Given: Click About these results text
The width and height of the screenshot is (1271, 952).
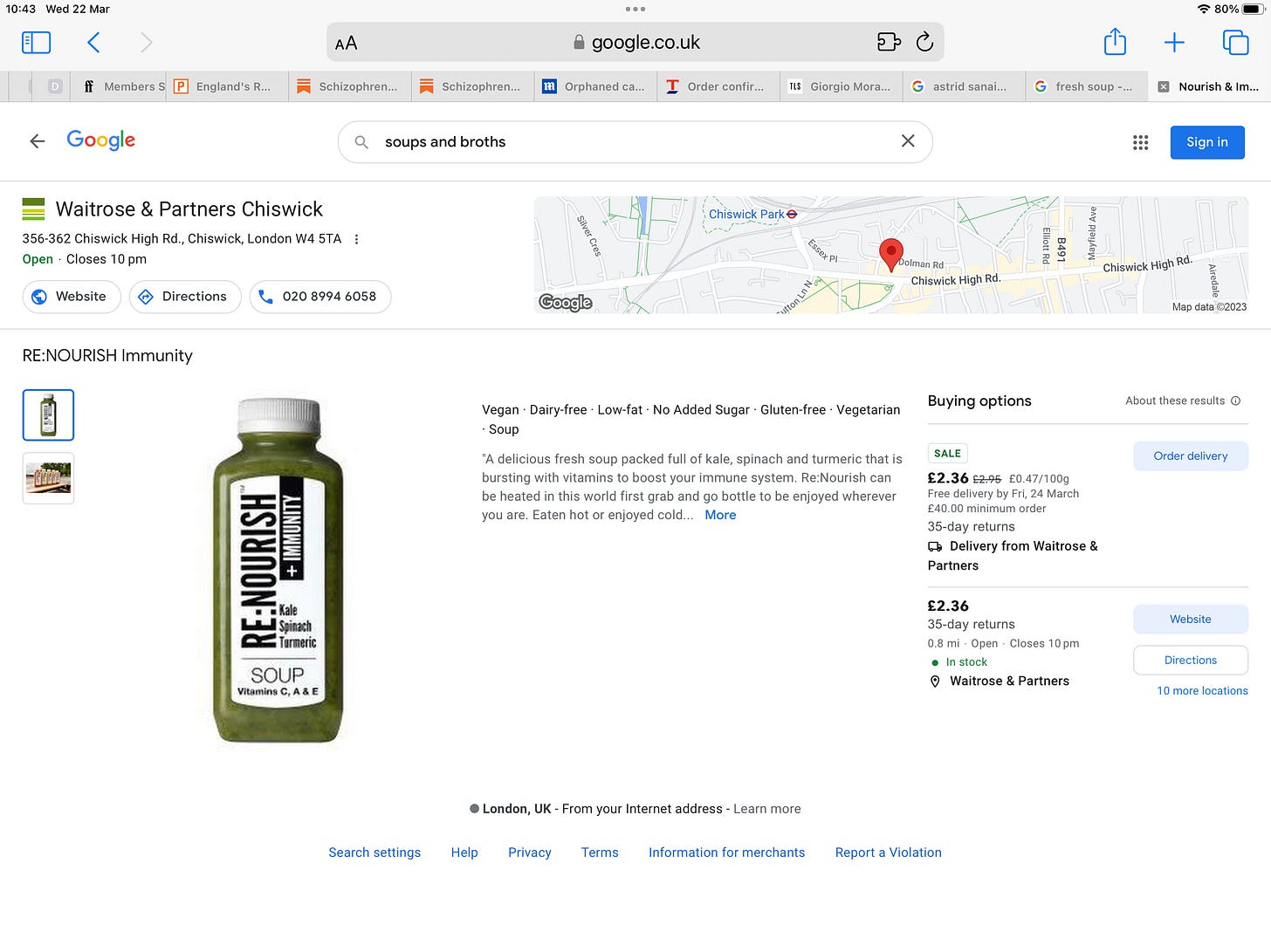Looking at the screenshot, I should click(1175, 401).
